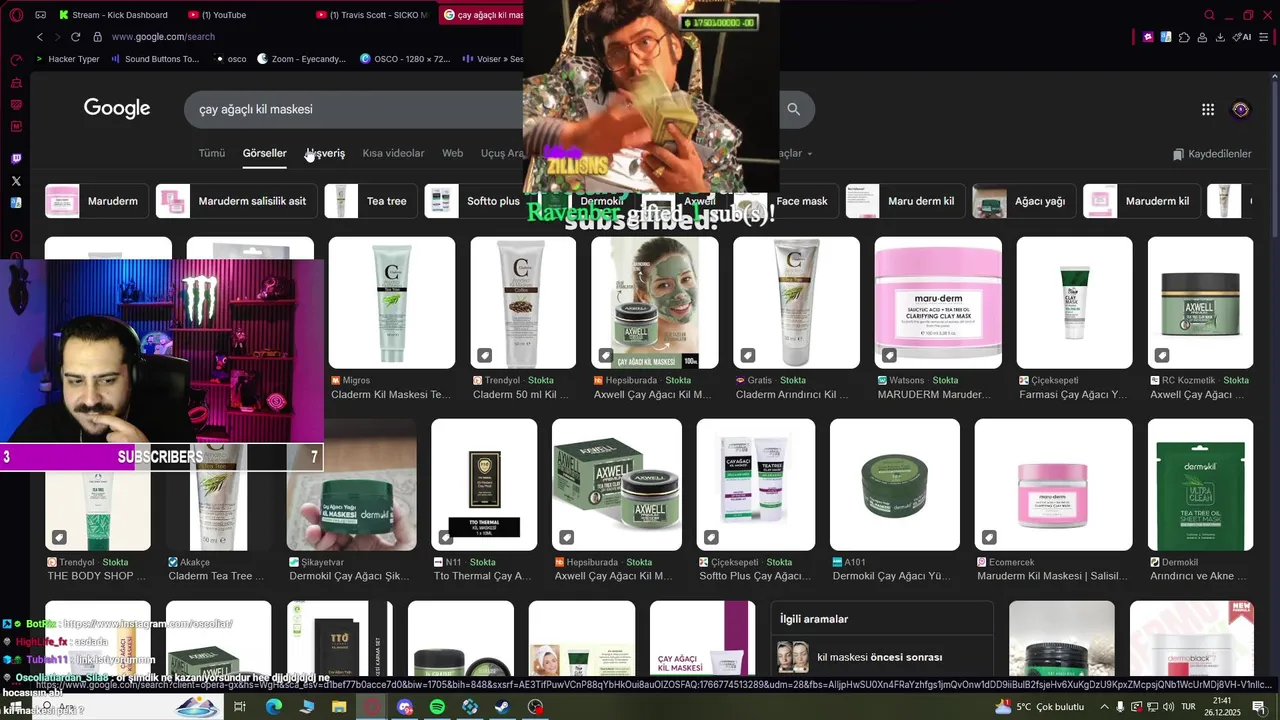The height and width of the screenshot is (720, 1280).
Task: Select the Web search tab
Action: click(x=453, y=153)
